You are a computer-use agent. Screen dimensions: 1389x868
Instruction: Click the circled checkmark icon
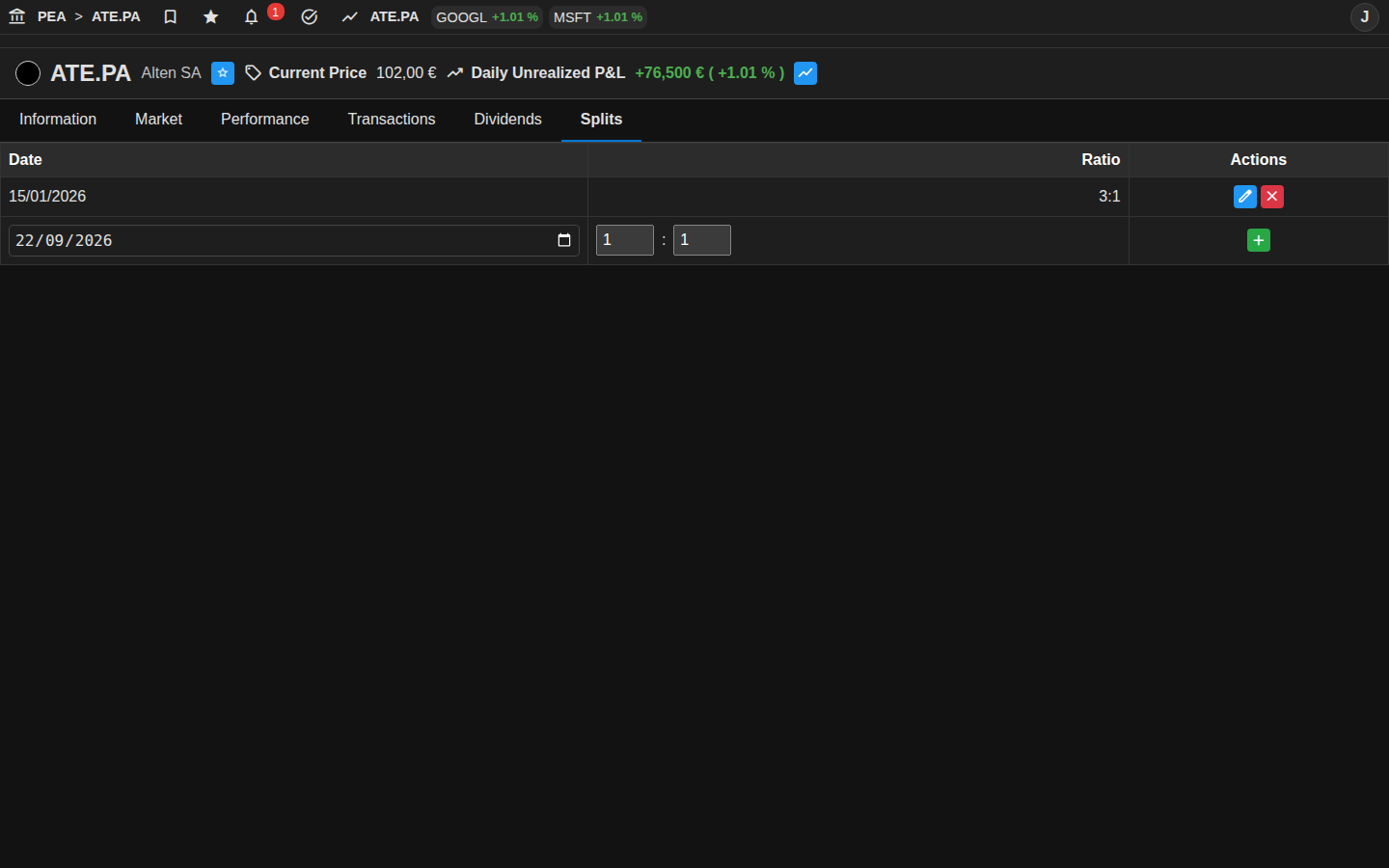(309, 16)
